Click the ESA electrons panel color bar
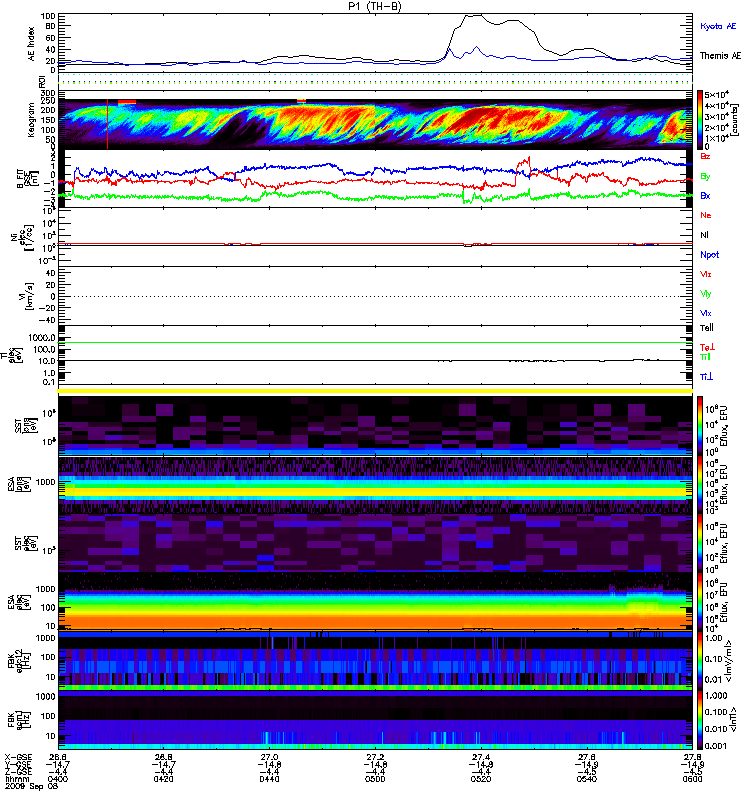Screen dimensions: 750x800 pyautogui.click(x=700, y=602)
